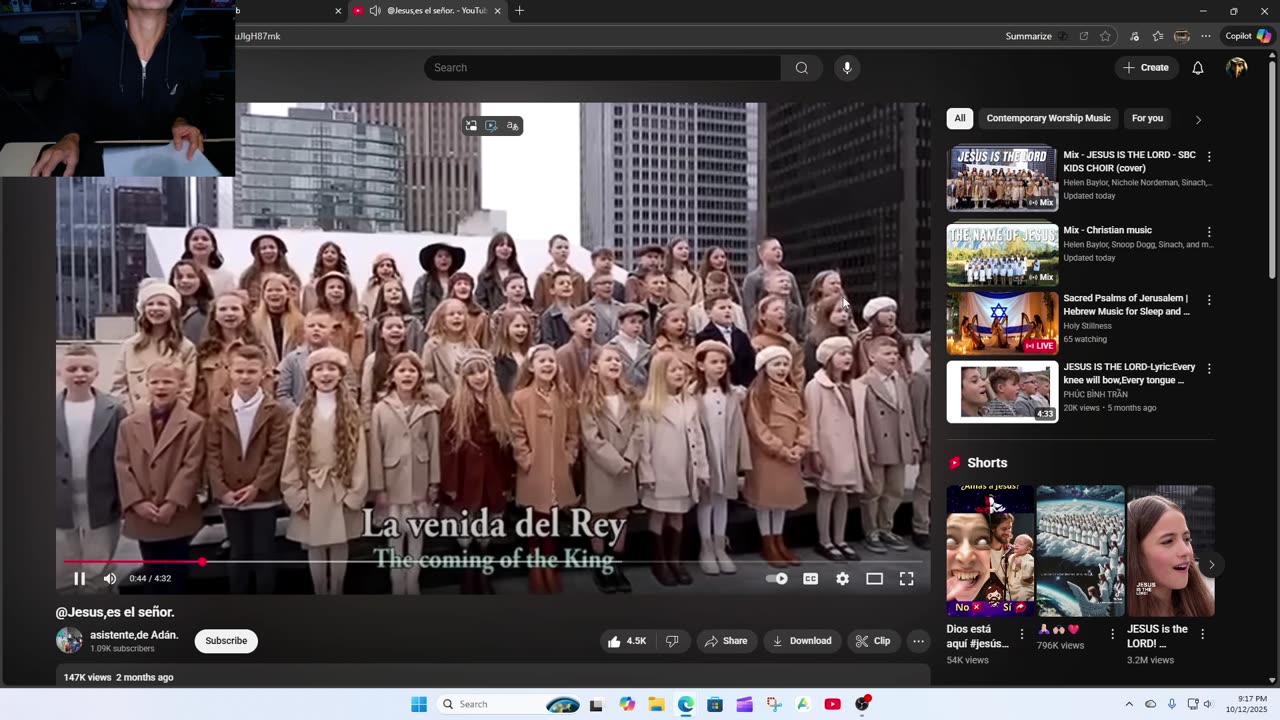Open the Favorites list icon in the toolbar
This screenshot has width=1280, height=720.
coord(1158,36)
